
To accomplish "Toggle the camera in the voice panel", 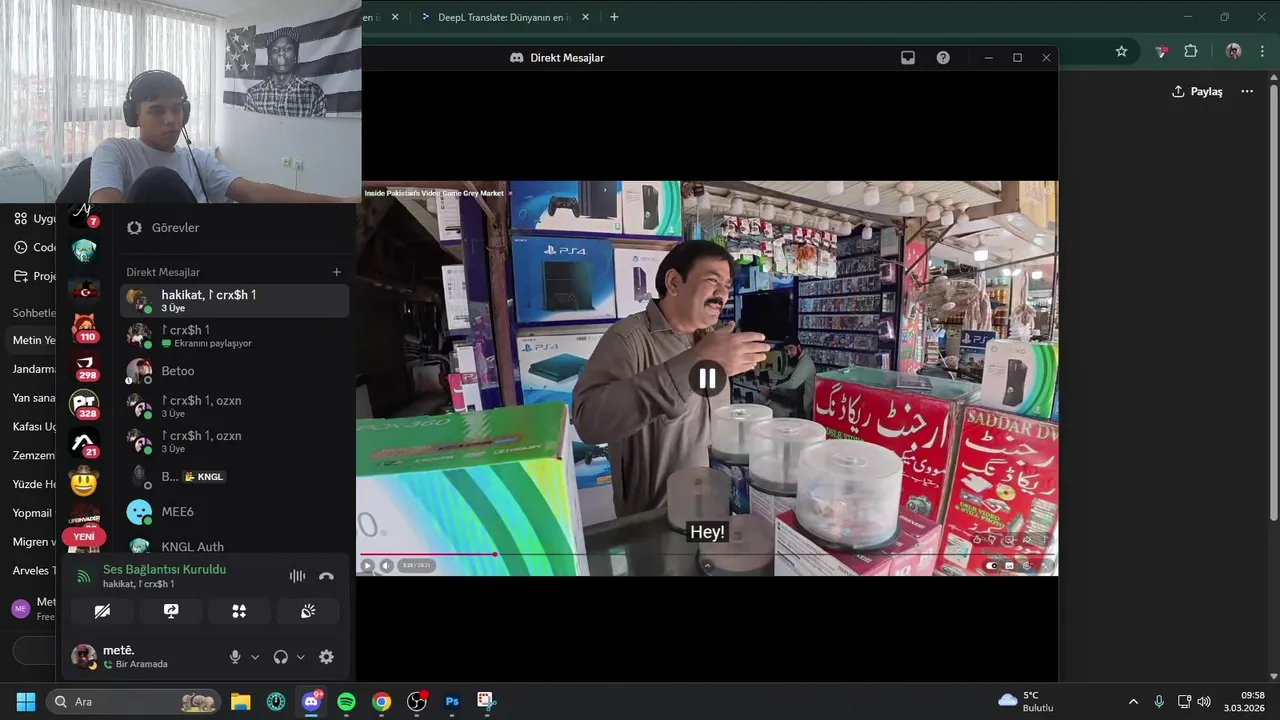I will click(102, 611).
